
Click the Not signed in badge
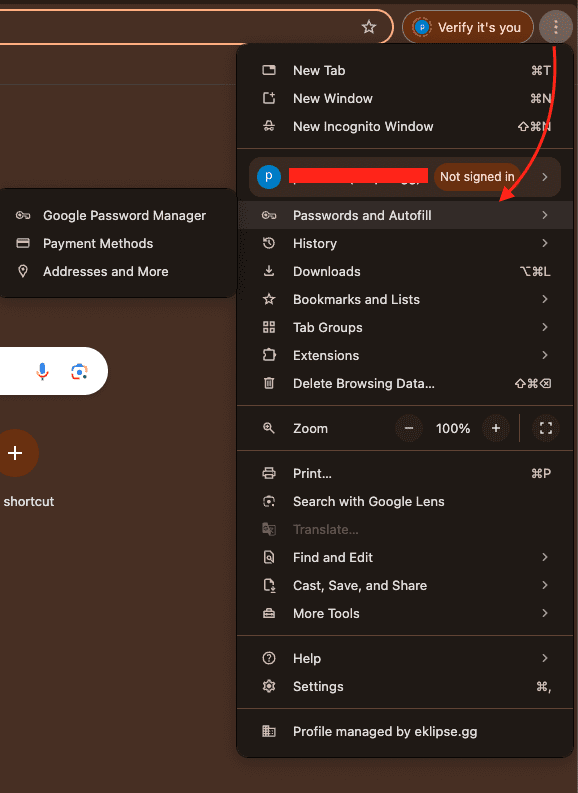click(x=477, y=177)
